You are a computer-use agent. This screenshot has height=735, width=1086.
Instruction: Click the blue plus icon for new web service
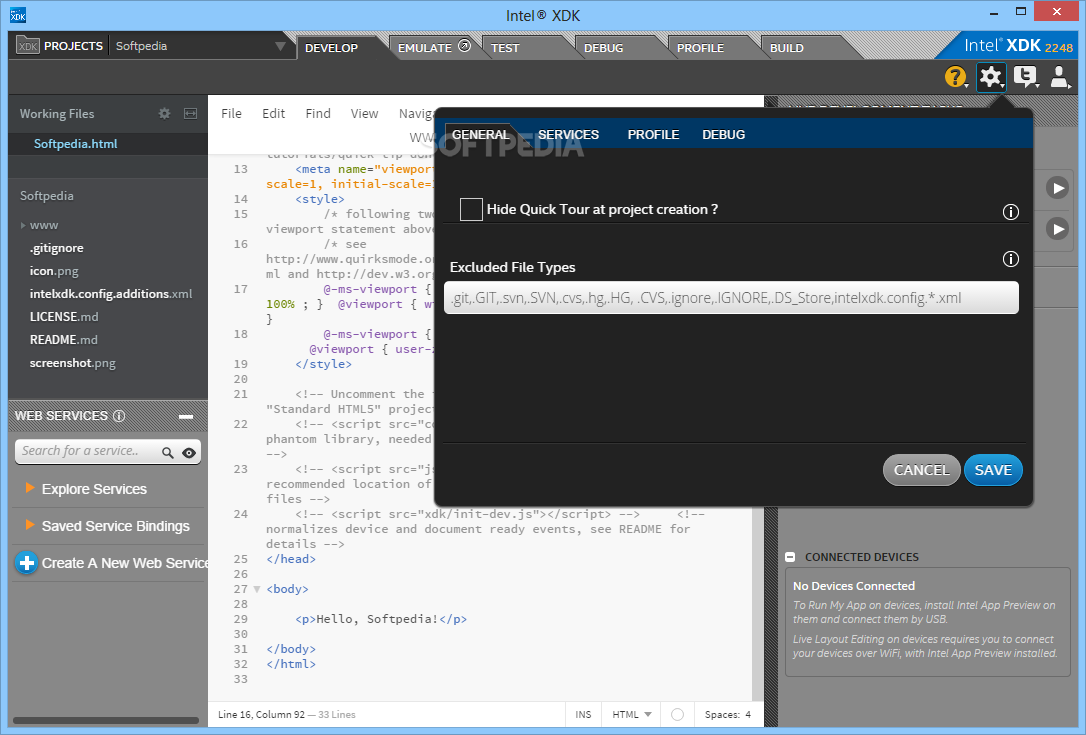tap(26, 563)
